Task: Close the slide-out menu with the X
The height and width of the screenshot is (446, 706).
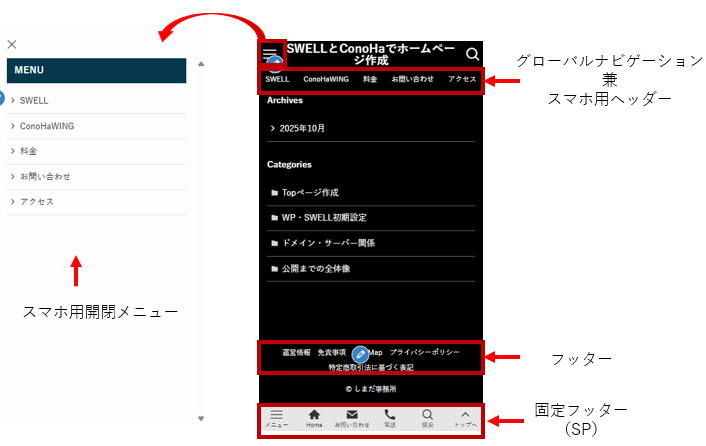Action: (x=12, y=44)
